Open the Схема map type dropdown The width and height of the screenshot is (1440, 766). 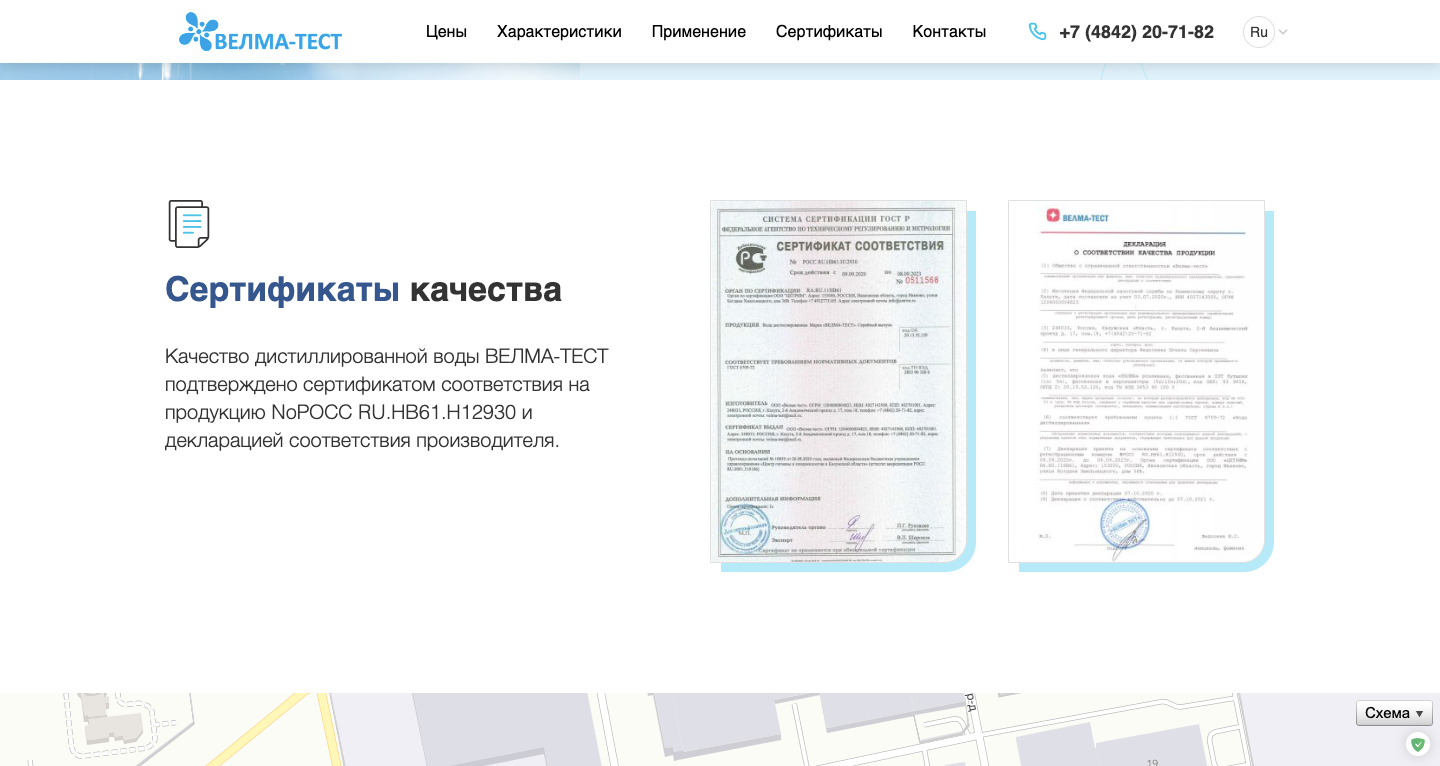(1394, 713)
